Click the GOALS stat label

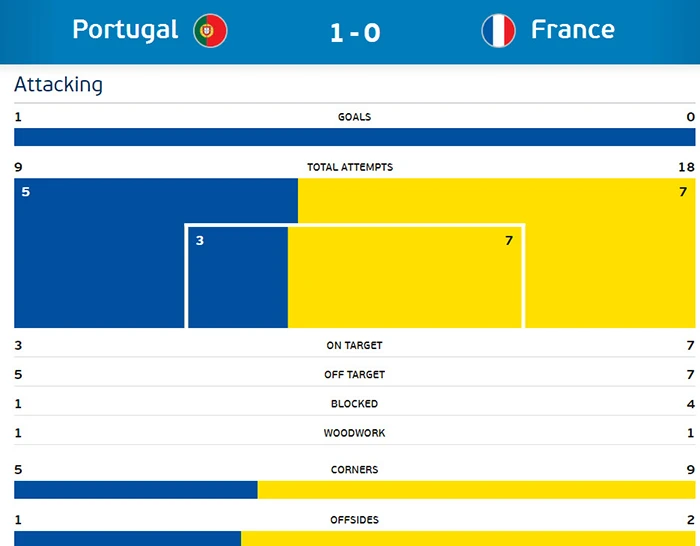tap(354, 117)
